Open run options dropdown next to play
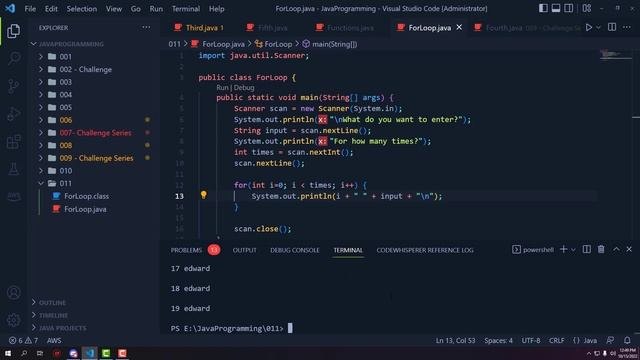This screenshot has height=360, width=640. [x=598, y=27]
